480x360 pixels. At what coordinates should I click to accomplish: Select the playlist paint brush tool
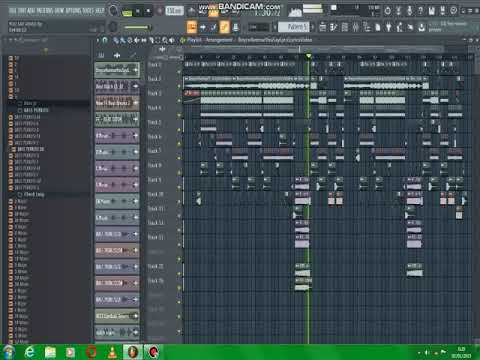(x=122, y=40)
